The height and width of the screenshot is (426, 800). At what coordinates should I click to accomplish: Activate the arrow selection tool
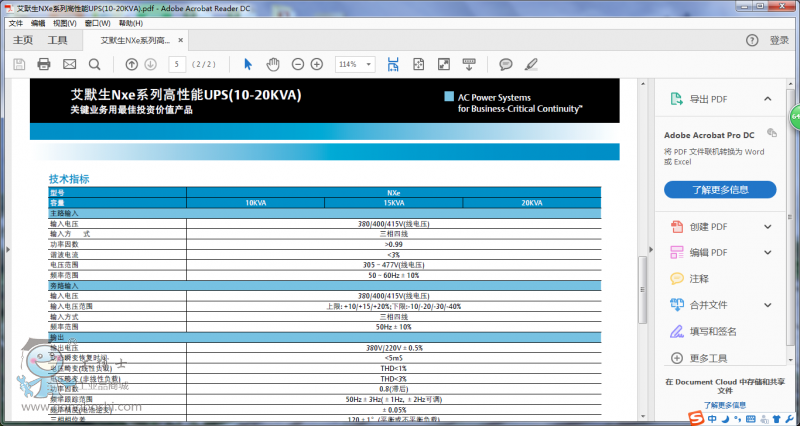(249, 64)
